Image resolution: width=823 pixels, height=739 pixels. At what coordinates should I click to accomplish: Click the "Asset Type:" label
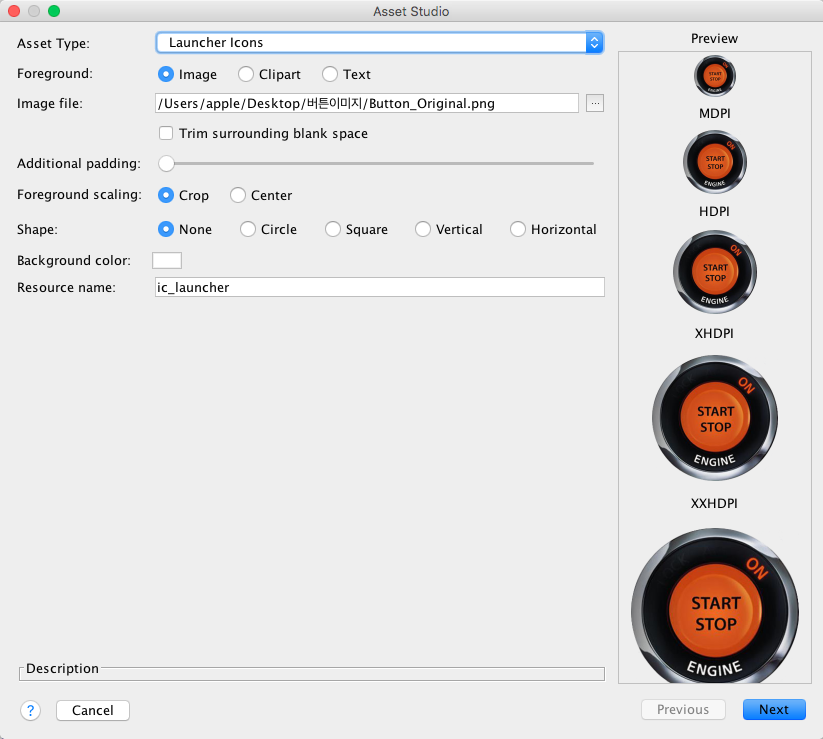pyautogui.click(x=54, y=44)
